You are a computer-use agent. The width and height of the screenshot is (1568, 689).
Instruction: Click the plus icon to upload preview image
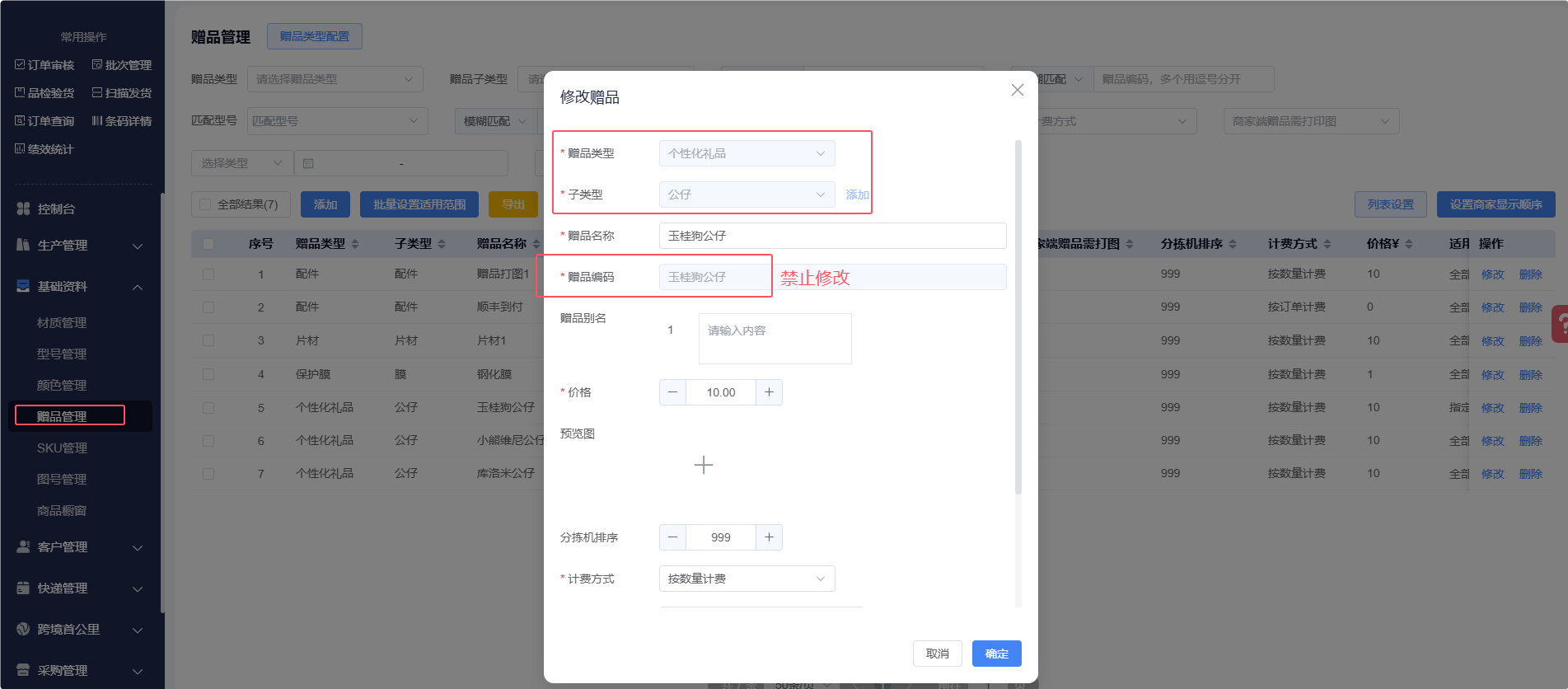pos(703,466)
